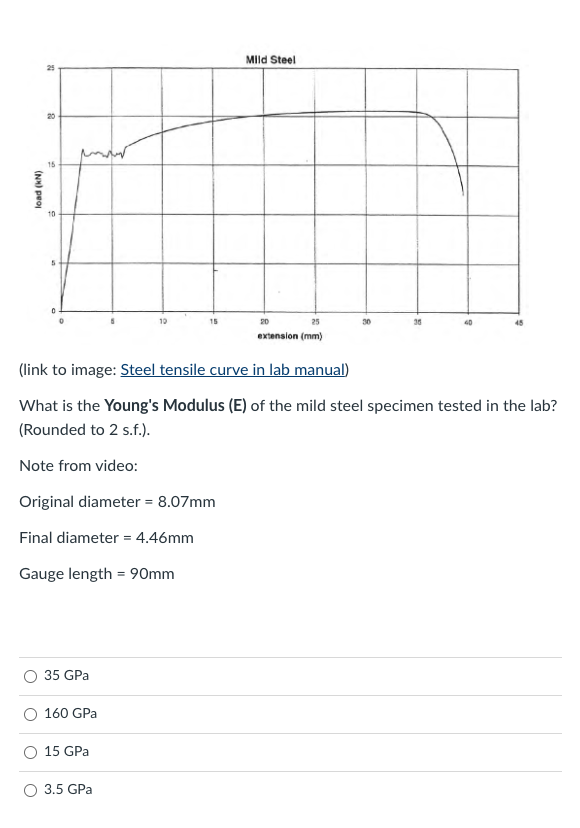Click the extension (mm) axis label
The width and height of the screenshot is (580, 828).
[289, 334]
